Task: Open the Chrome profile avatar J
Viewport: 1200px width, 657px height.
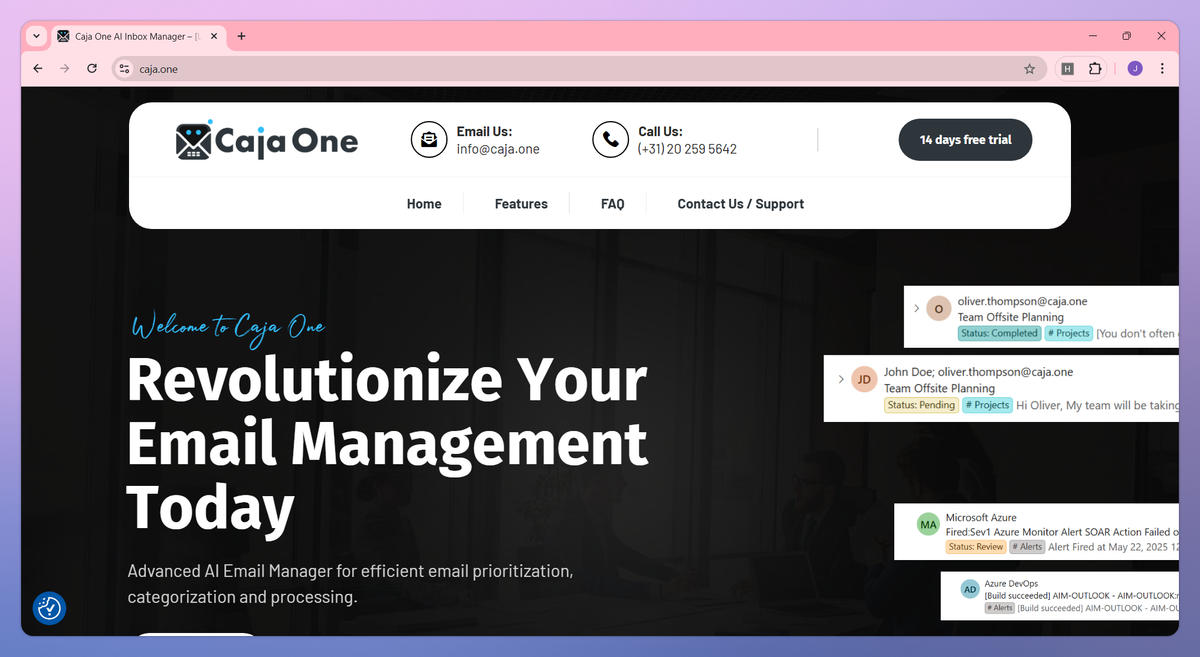Action: click(x=1135, y=68)
